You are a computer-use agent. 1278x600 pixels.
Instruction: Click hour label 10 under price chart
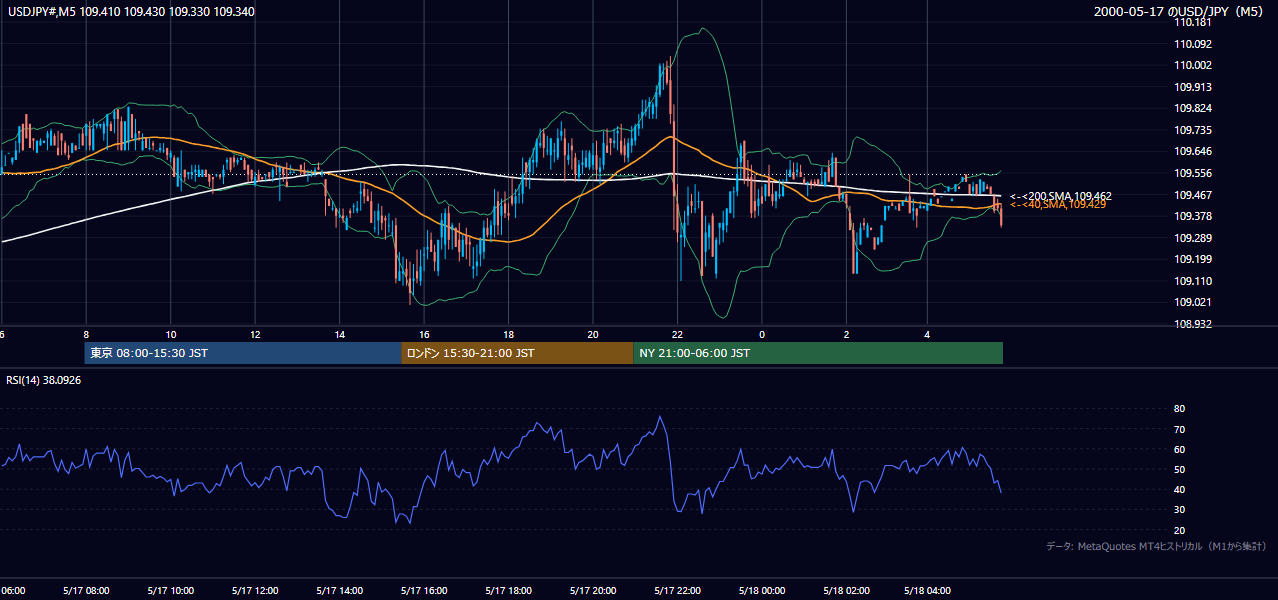tap(171, 334)
